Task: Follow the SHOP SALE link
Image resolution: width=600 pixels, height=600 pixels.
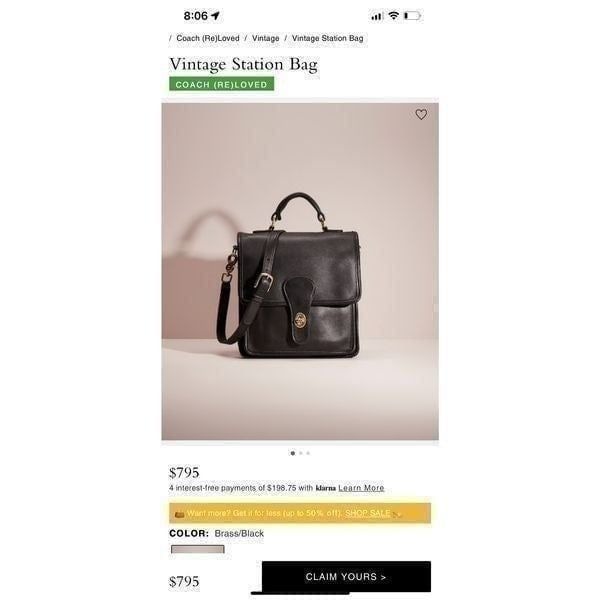Action: tap(368, 513)
